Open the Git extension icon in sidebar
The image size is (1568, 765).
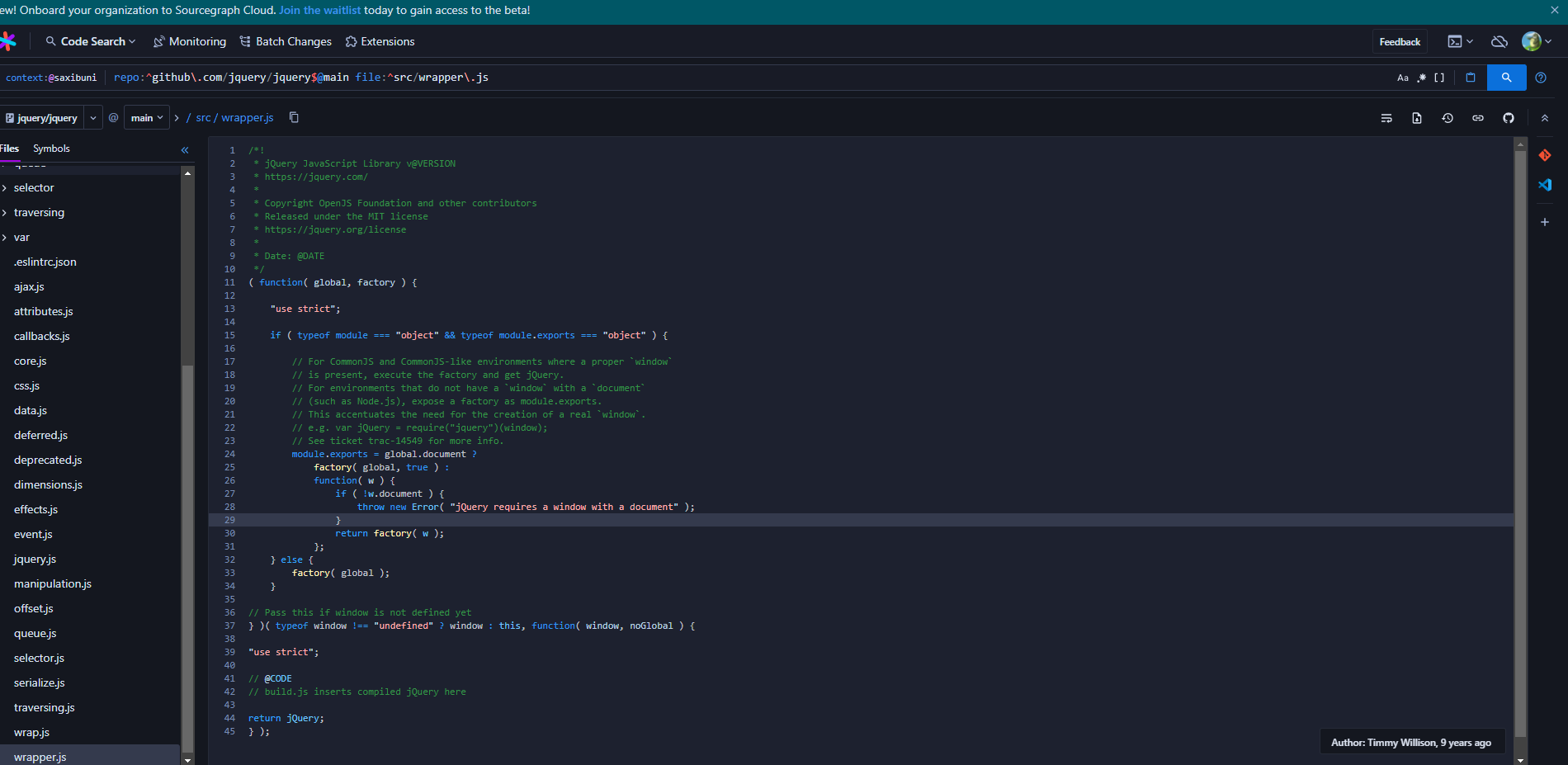[1545, 155]
